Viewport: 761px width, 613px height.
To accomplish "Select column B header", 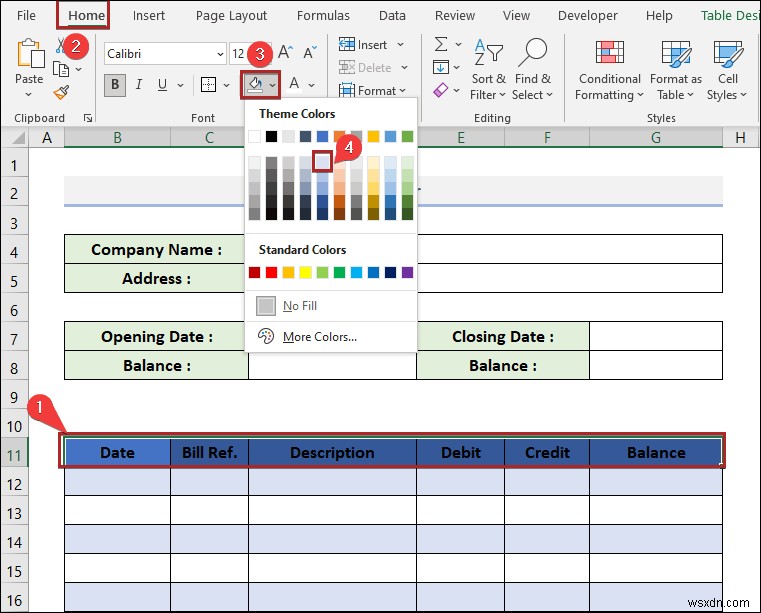I will [117, 138].
